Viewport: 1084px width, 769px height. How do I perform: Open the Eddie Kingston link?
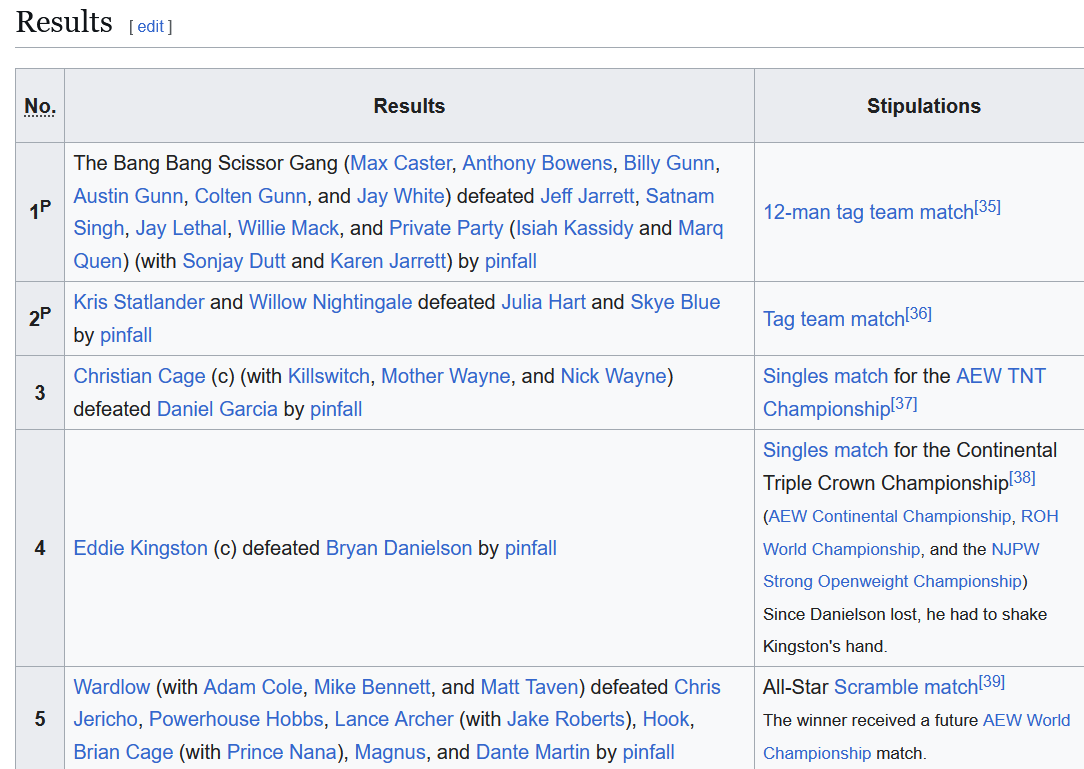140,548
